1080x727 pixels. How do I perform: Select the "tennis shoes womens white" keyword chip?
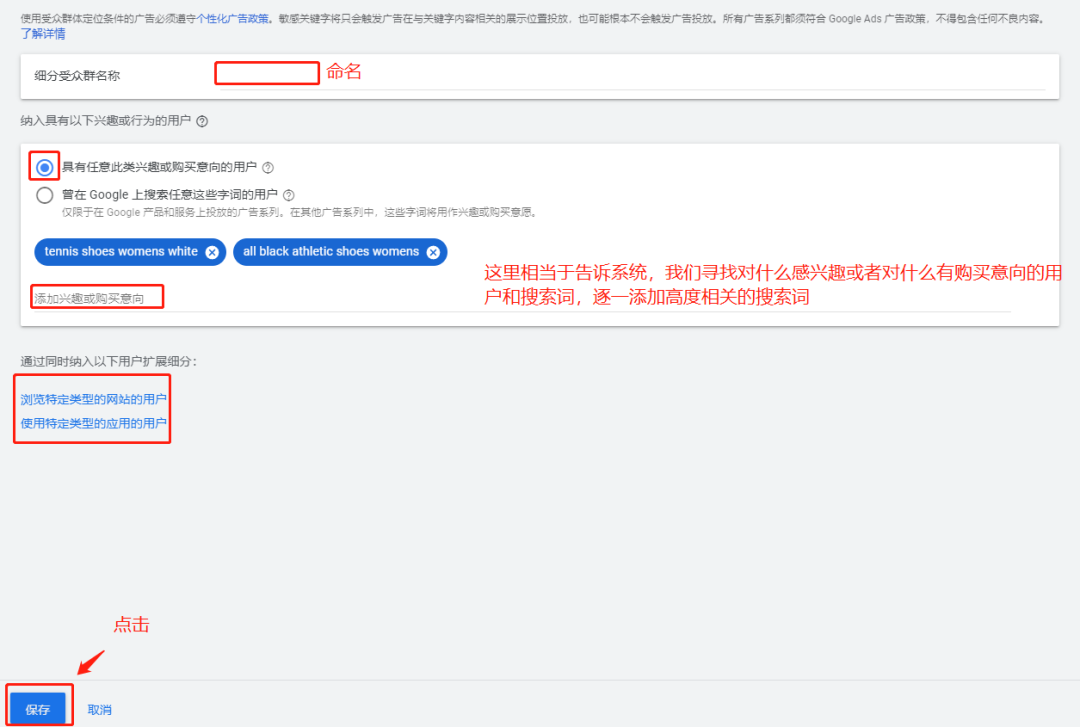tap(120, 252)
